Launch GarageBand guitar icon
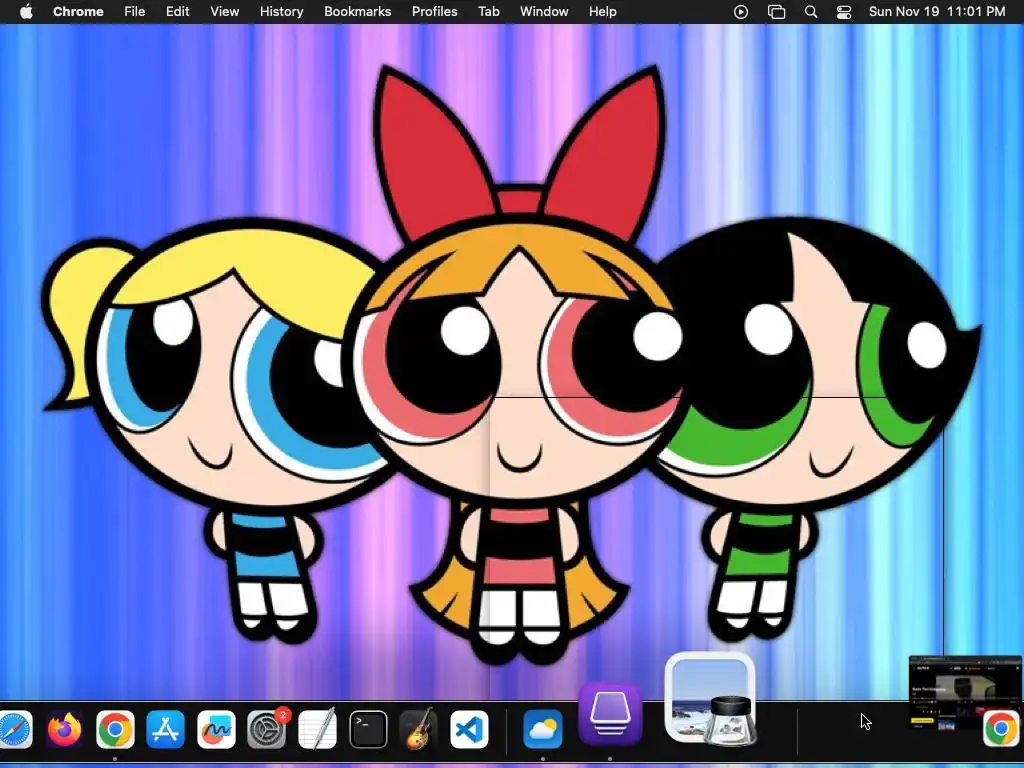 point(418,729)
